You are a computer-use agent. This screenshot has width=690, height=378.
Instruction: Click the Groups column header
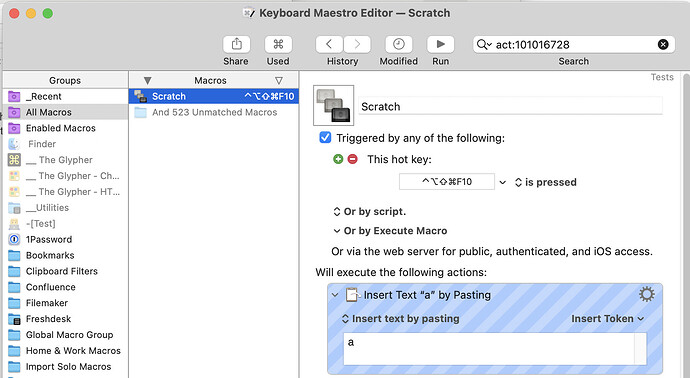pos(65,80)
